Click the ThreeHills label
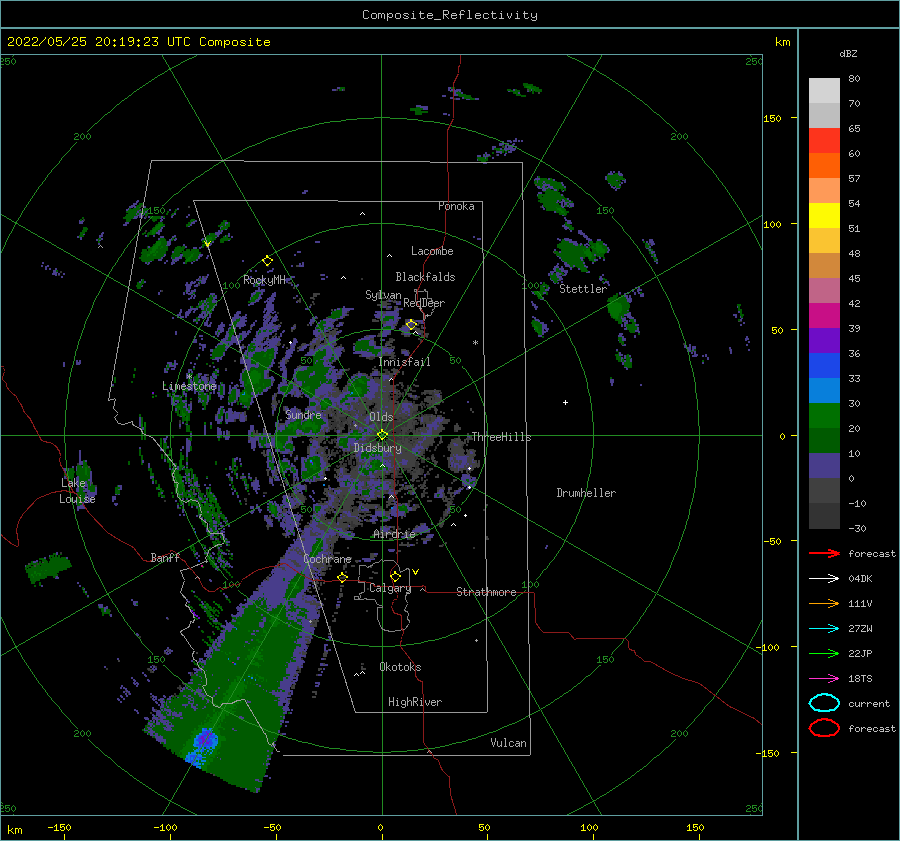Viewport: 900px width, 841px height. tap(502, 437)
